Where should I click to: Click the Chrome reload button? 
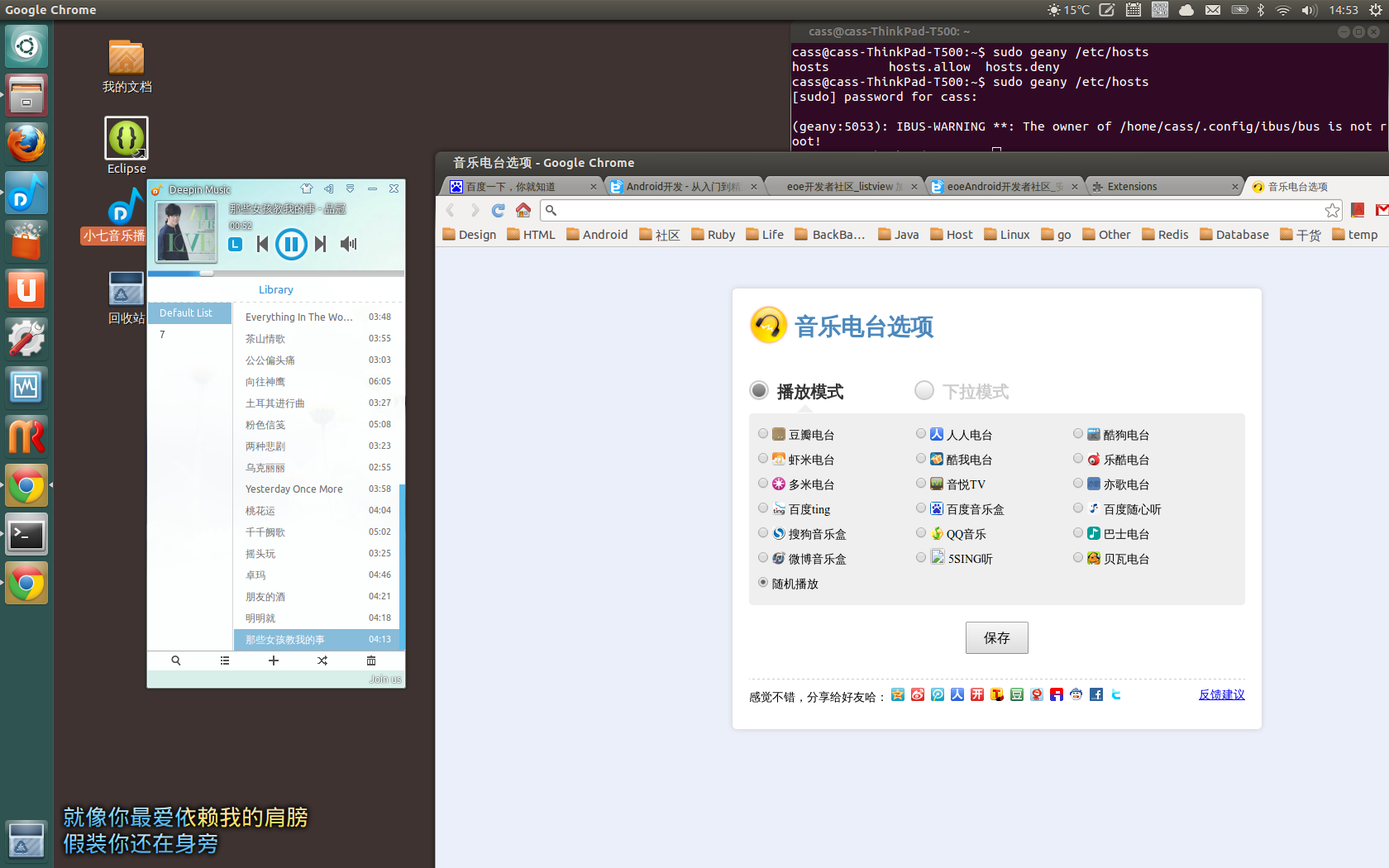498,210
